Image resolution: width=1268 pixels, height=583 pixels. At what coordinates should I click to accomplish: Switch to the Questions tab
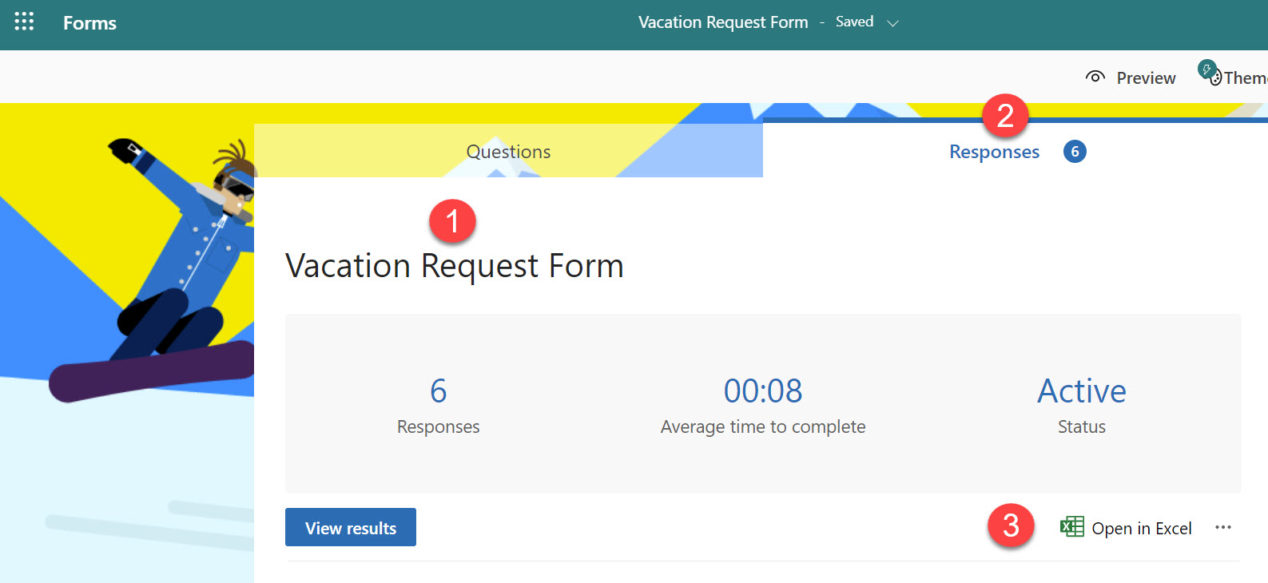(508, 151)
